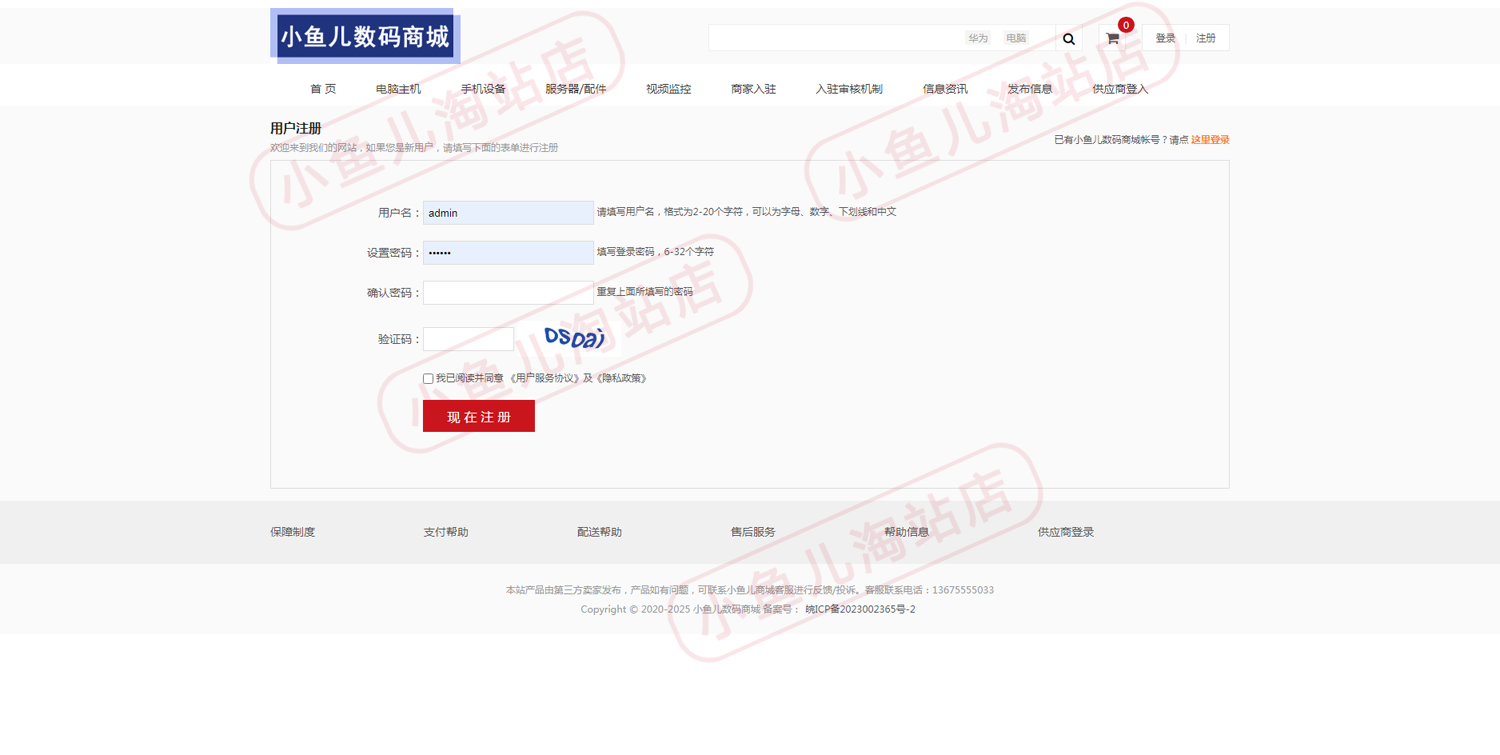
Task: Open 支付帮助 footer link
Action: [446, 532]
